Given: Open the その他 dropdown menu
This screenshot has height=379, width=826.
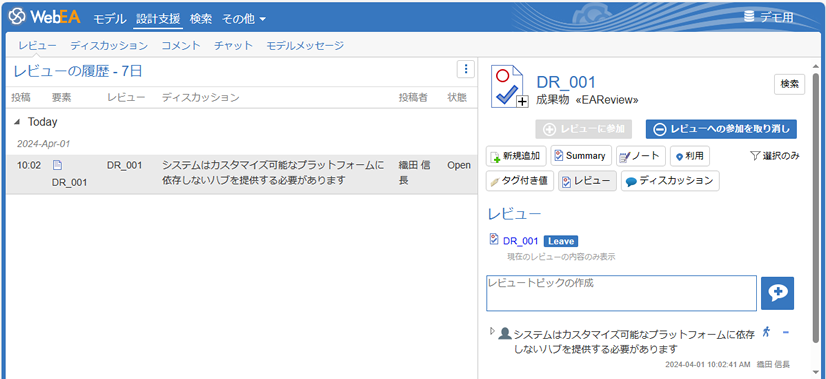Looking at the screenshot, I should pos(243,18).
